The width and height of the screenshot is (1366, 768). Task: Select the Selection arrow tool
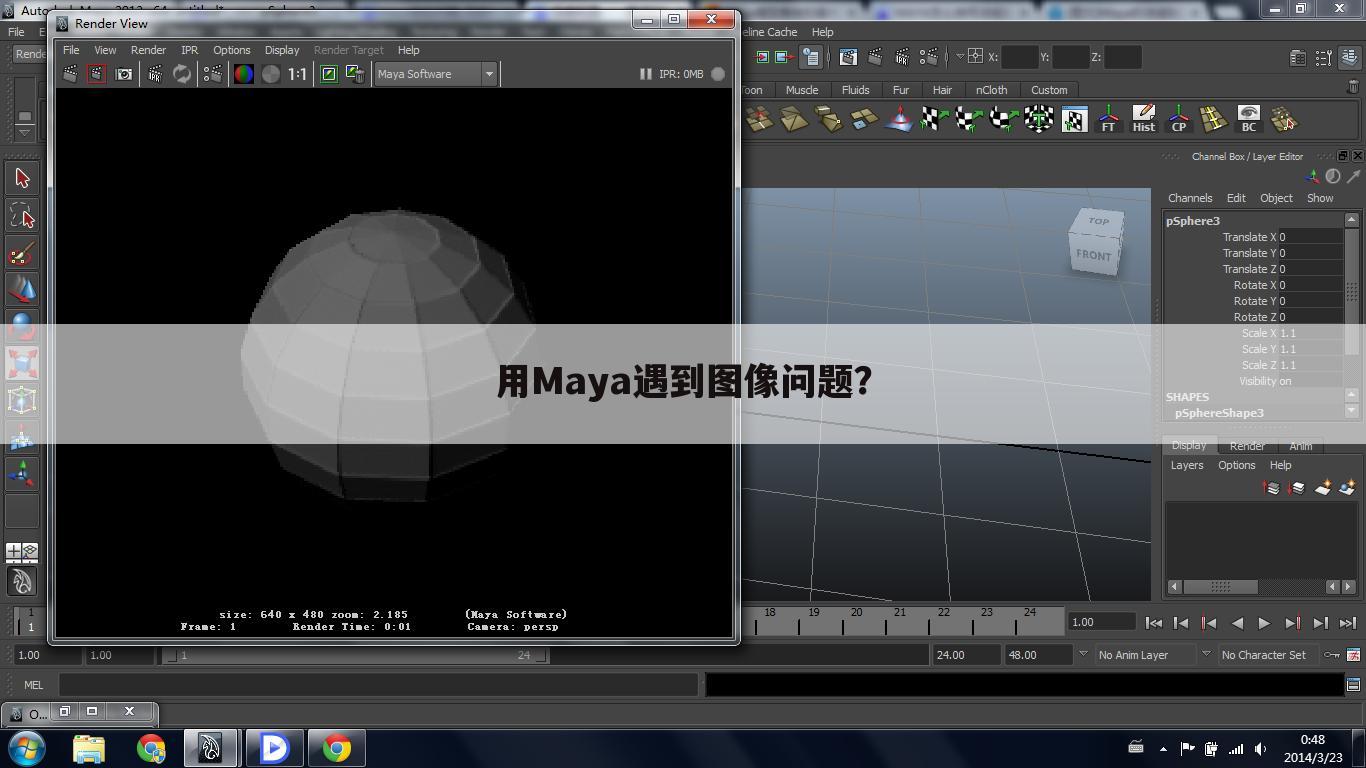[x=22, y=178]
